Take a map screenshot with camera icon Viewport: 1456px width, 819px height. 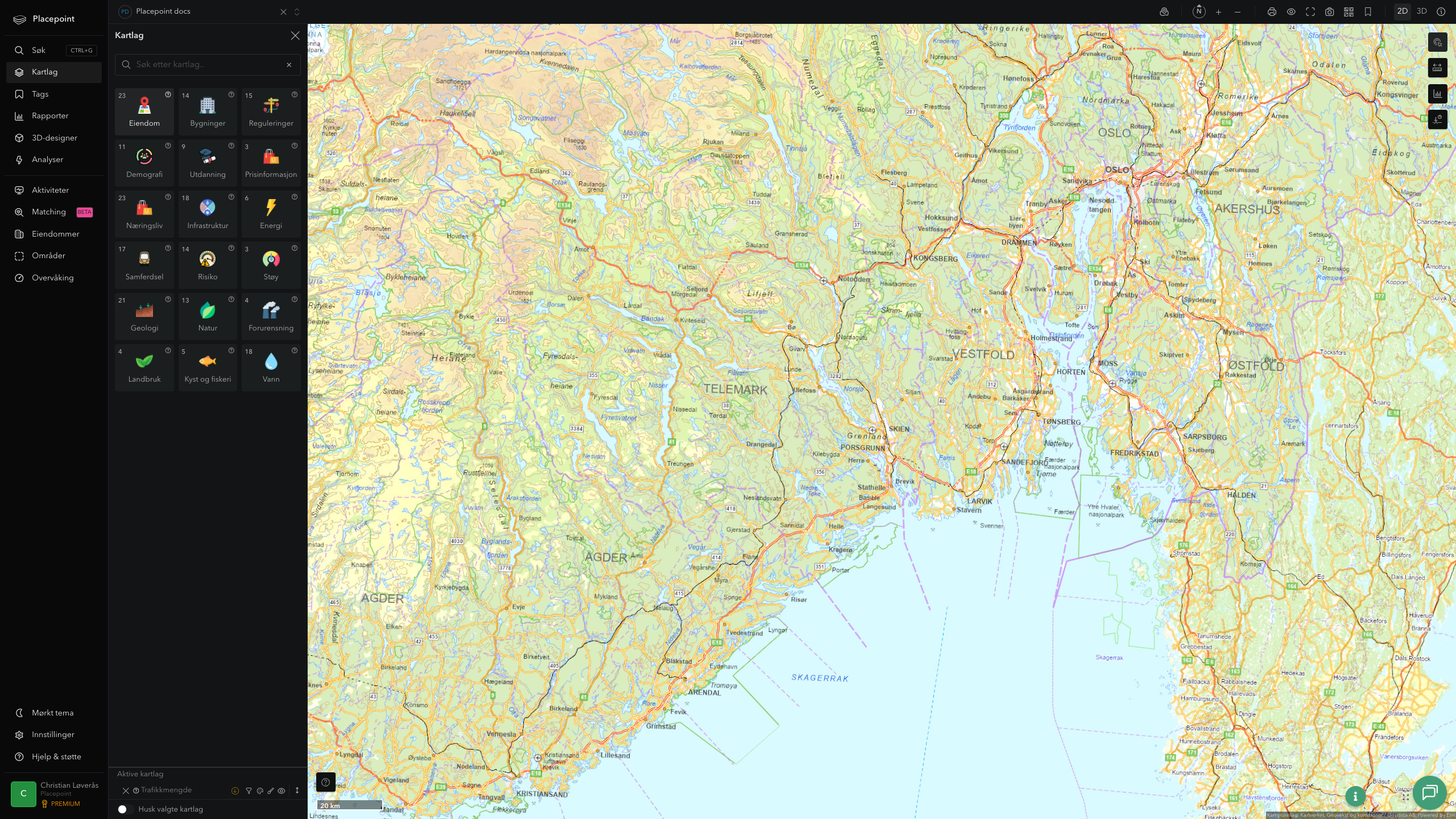(1329, 12)
